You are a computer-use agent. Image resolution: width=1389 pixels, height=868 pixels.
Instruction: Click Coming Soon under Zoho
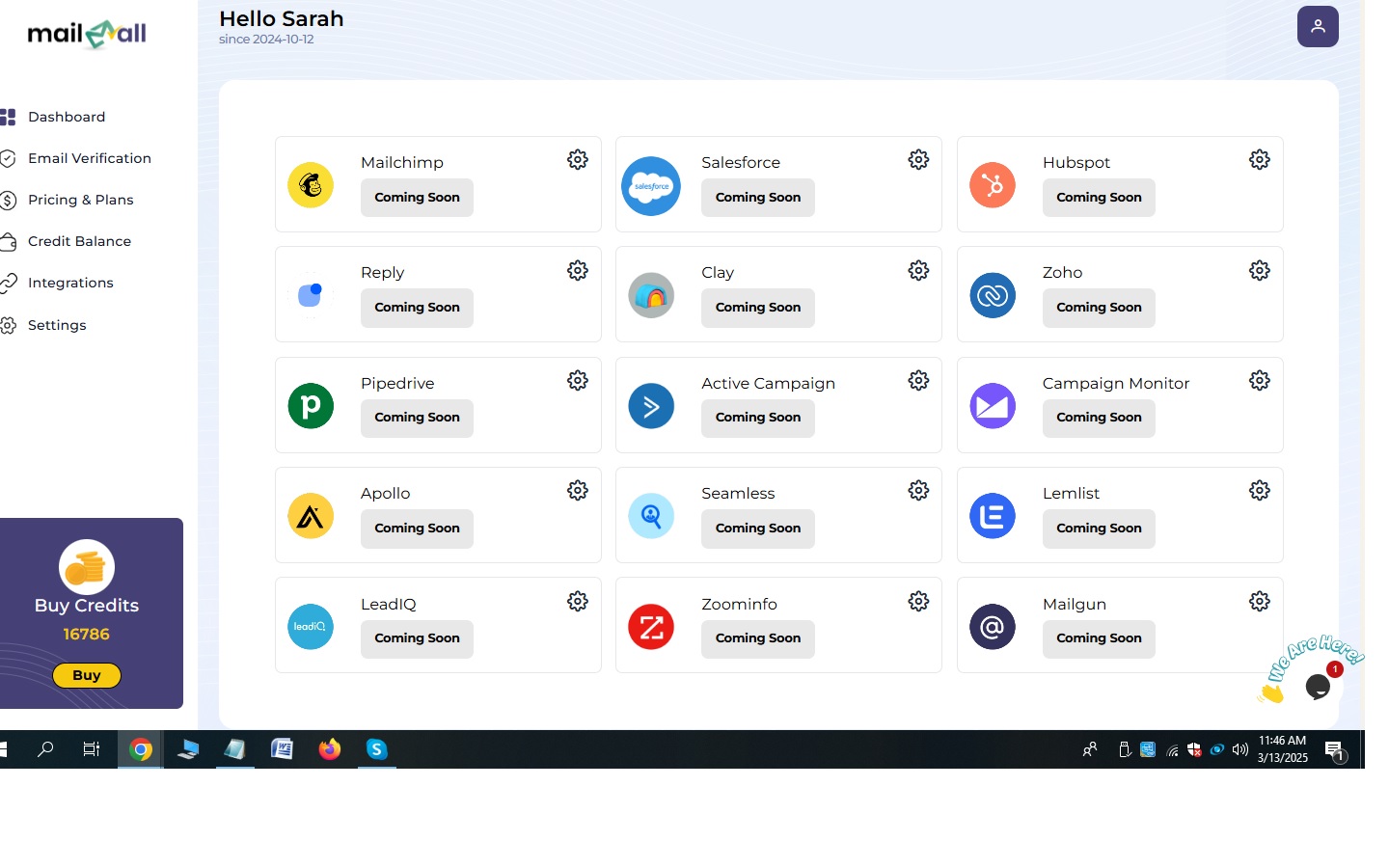(1099, 308)
